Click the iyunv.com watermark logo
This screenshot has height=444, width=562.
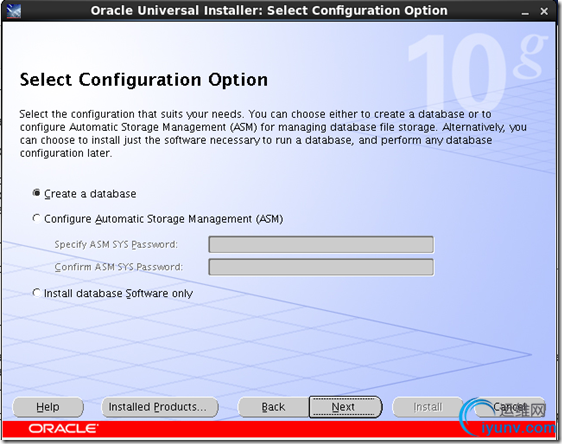click(508, 418)
